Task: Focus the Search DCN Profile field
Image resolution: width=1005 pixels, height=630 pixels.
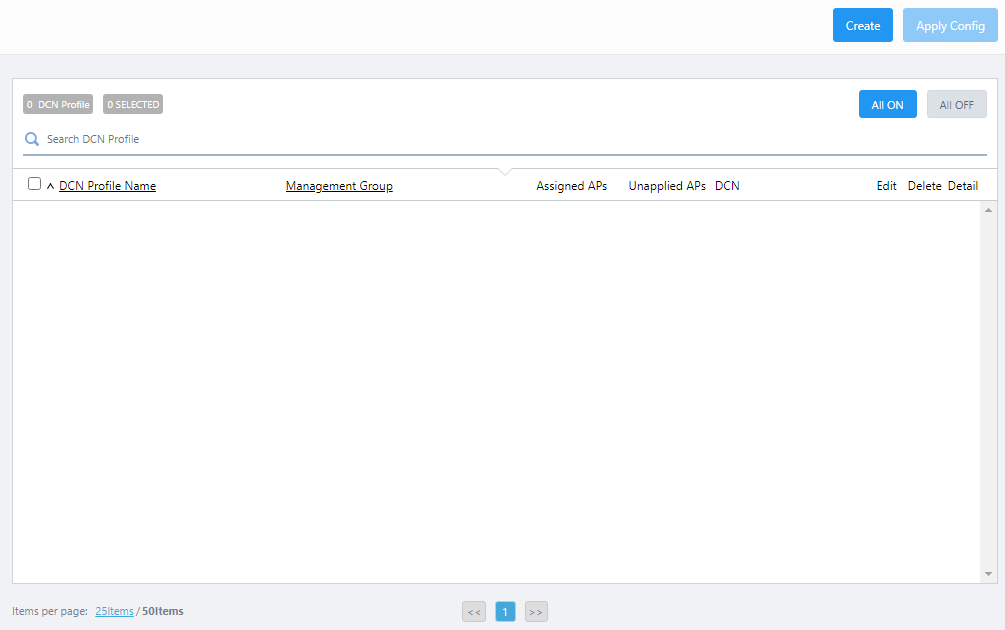Action: click(x=500, y=139)
